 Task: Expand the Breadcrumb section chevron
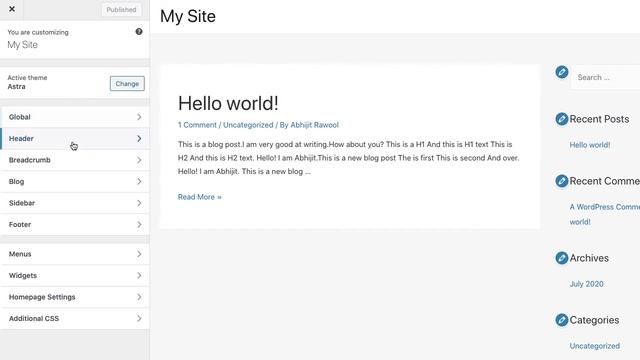click(139, 160)
